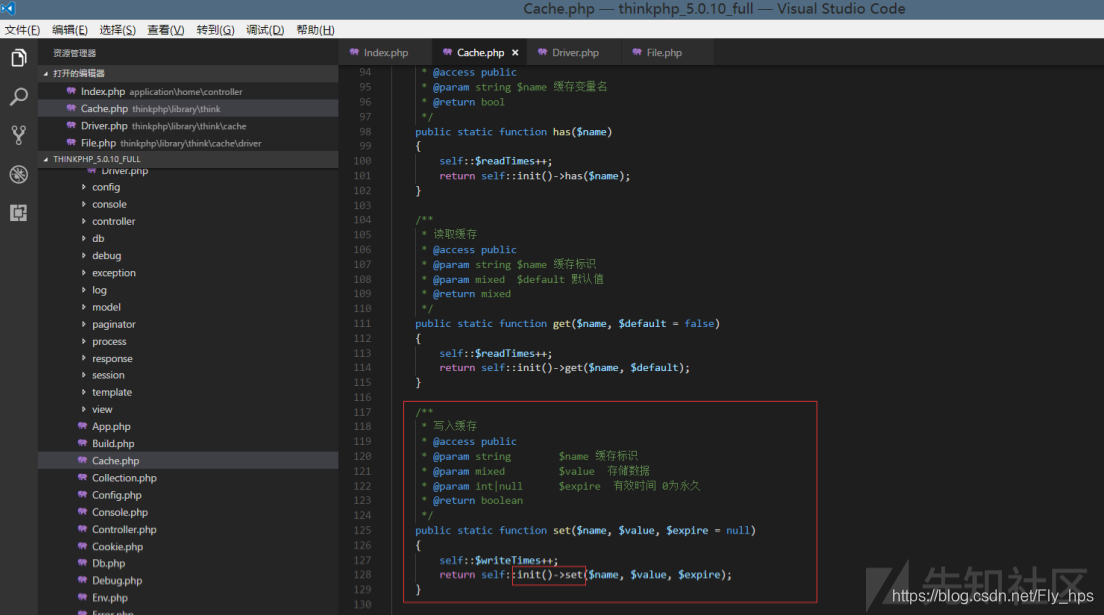Image resolution: width=1104 pixels, height=615 pixels.
Task: Click line number 125 in the gutter
Action: [362, 530]
